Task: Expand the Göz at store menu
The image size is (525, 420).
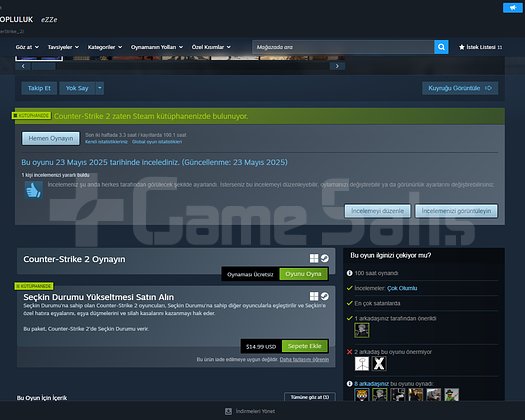Action: coord(27,47)
